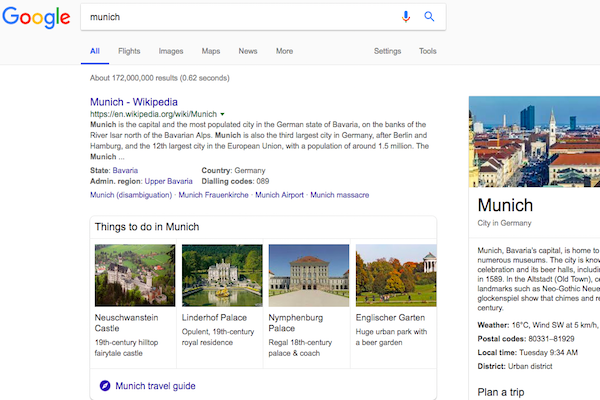Select Englischer Garten title text

point(390,317)
